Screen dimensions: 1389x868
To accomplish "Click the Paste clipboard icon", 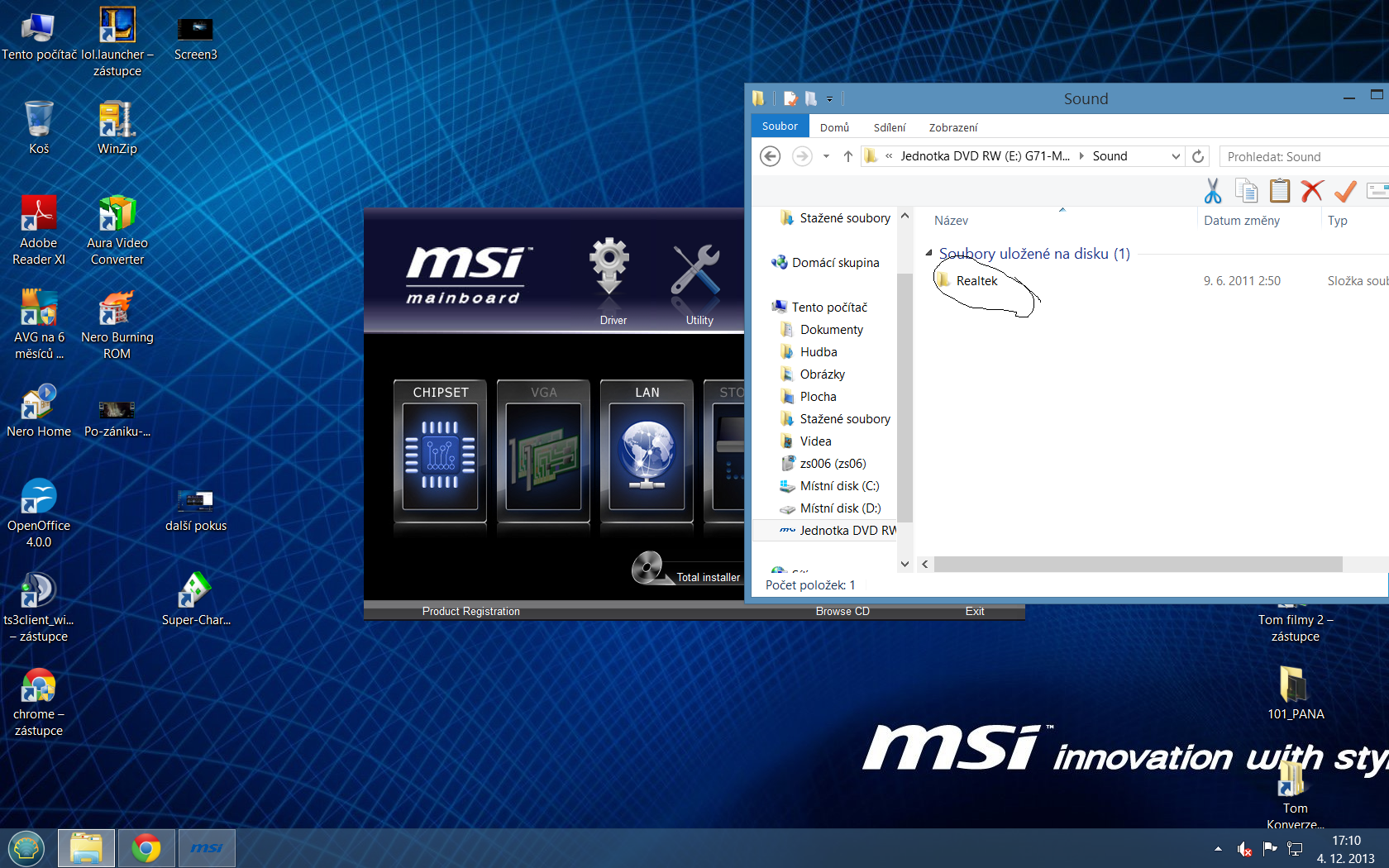I will 1279,191.
